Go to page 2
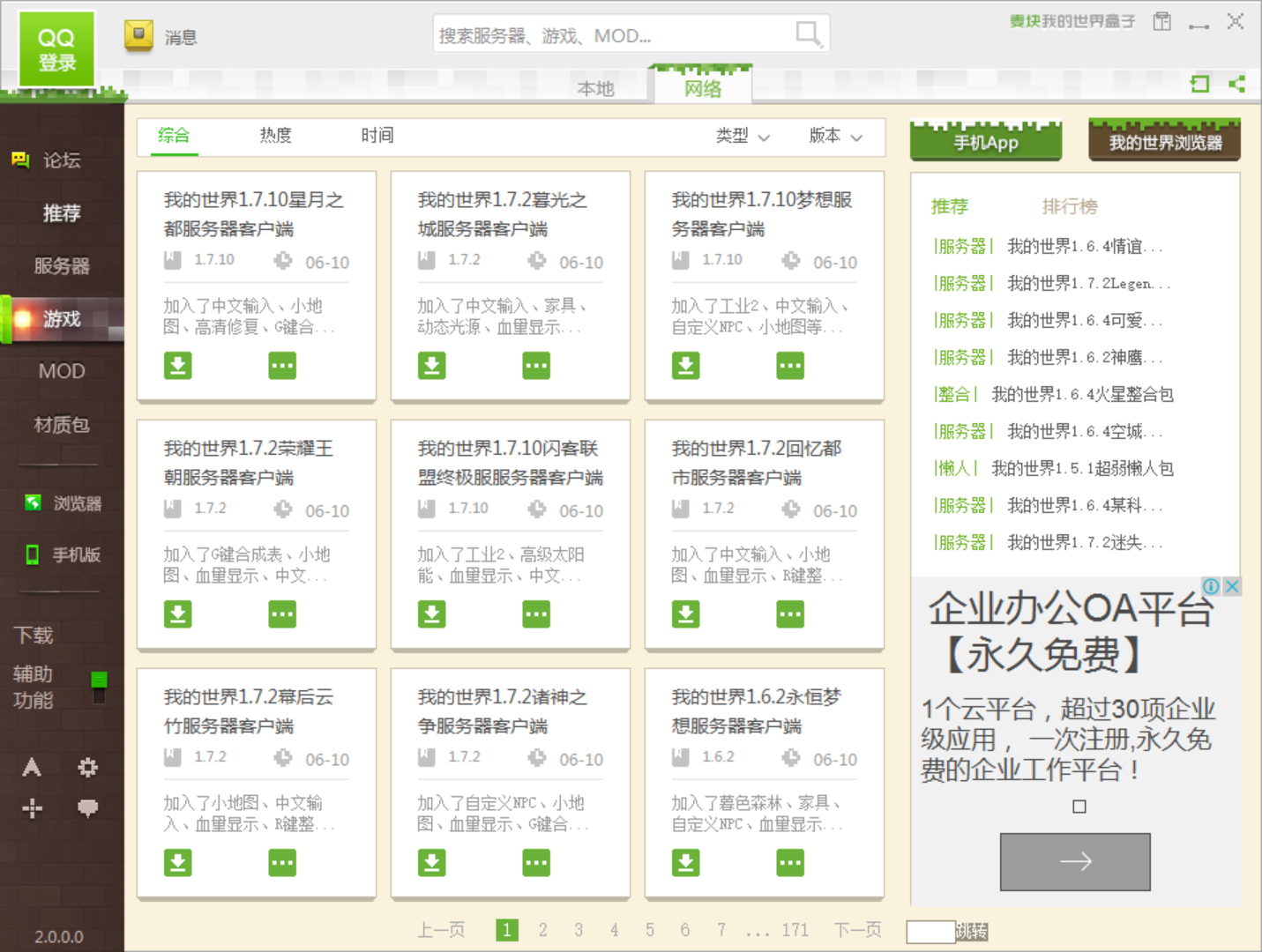This screenshot has height=952, width=1262. tap(542, 929)
